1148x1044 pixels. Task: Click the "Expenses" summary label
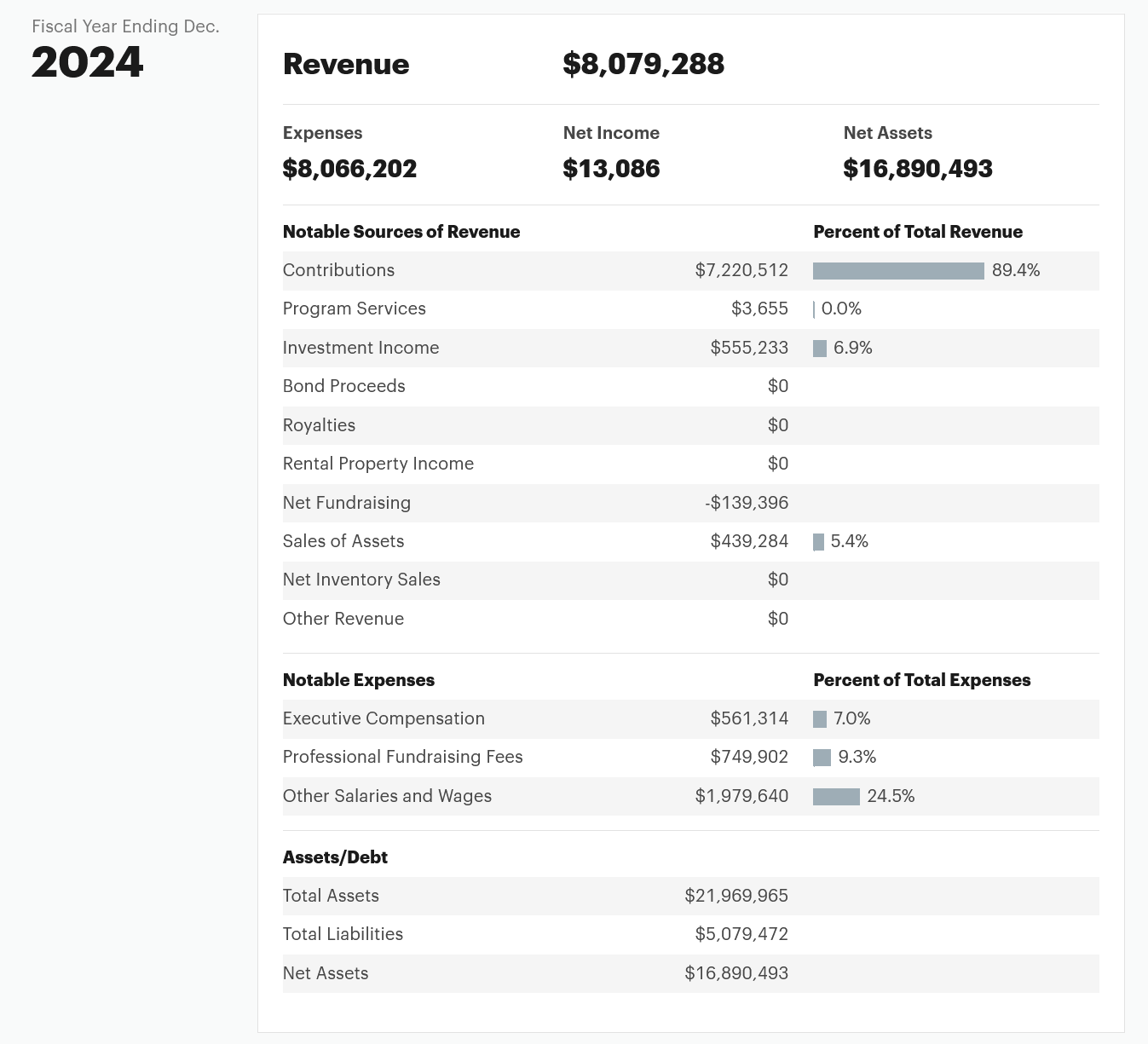coord(322,133)
